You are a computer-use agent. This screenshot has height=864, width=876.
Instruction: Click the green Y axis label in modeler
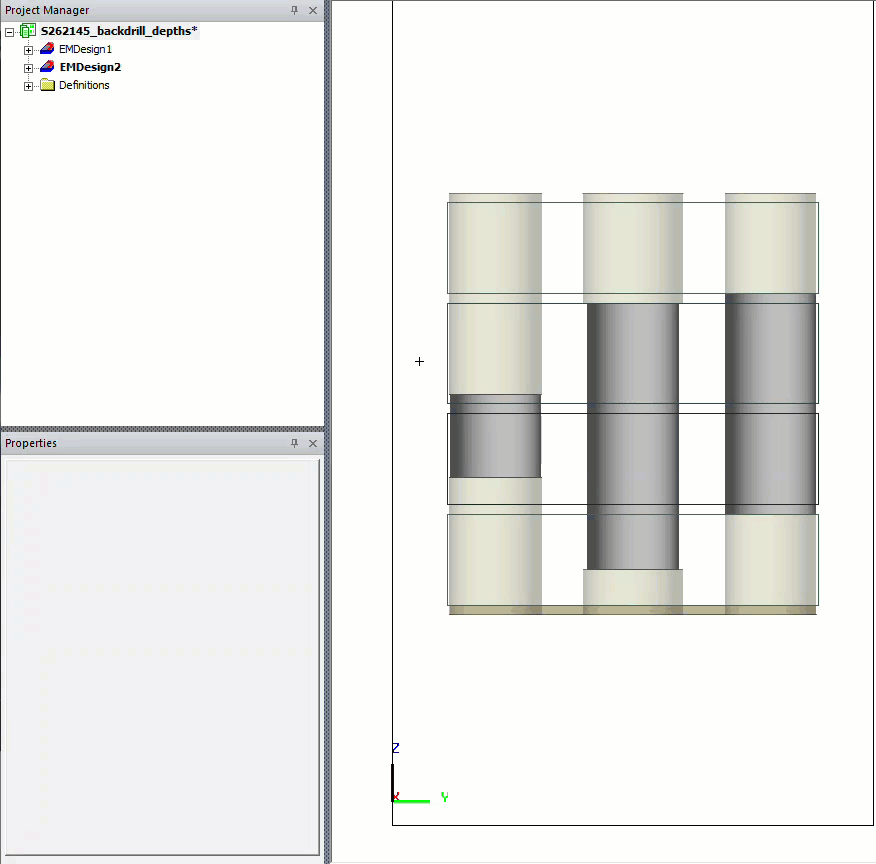[443, 797]
